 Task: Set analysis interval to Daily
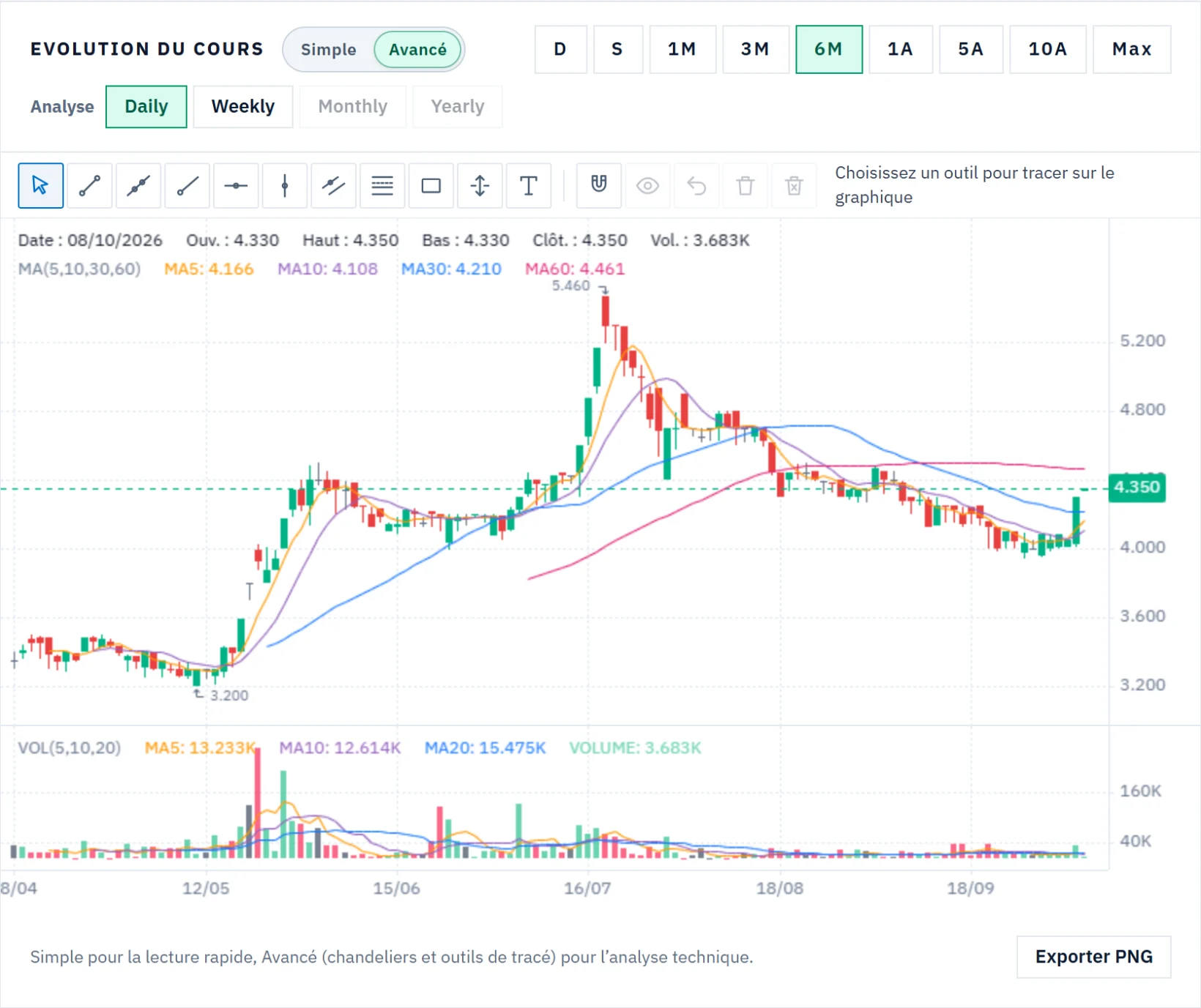click(x=146, y=107)
